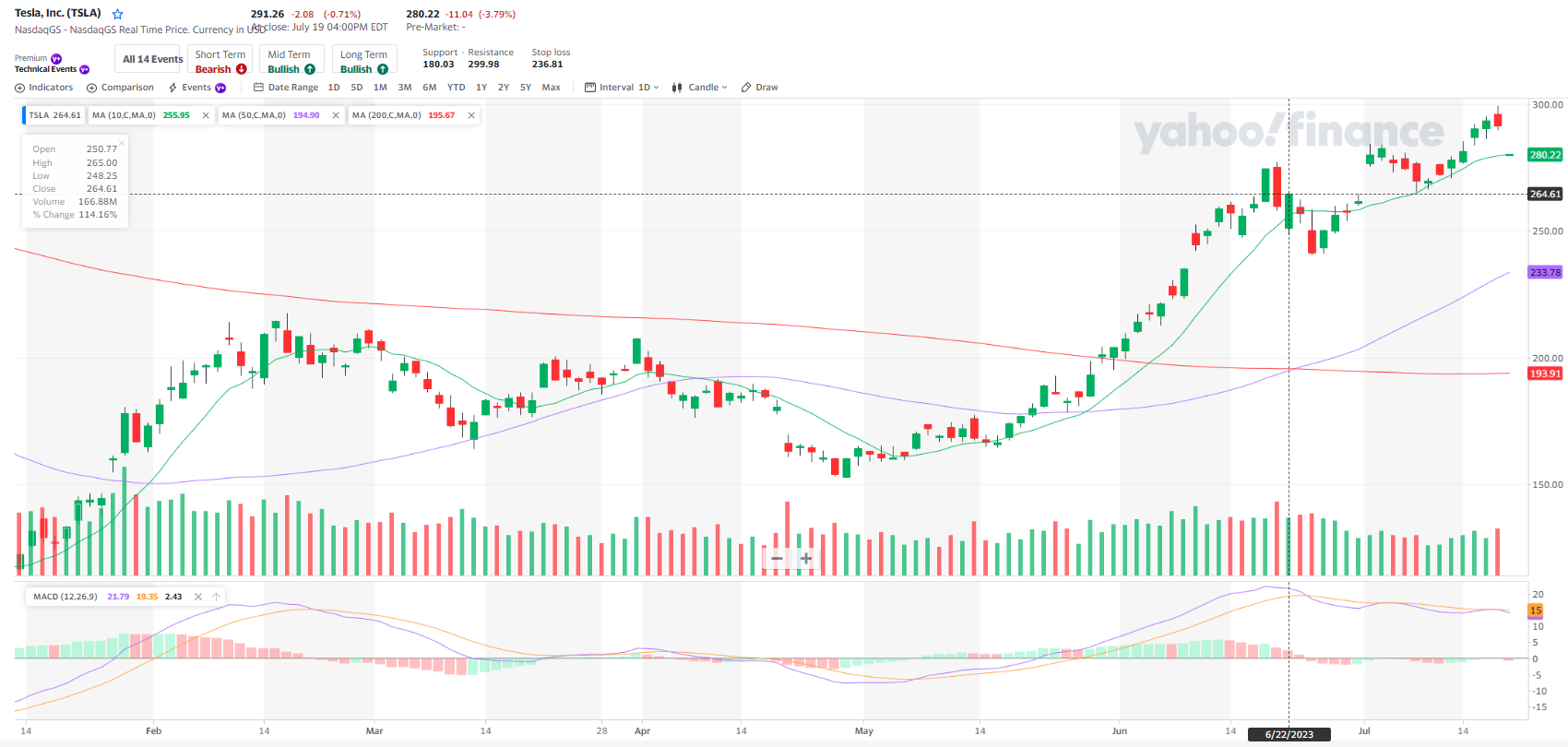
Task: Click the pencil Draw icon
Action: (746, 88)
